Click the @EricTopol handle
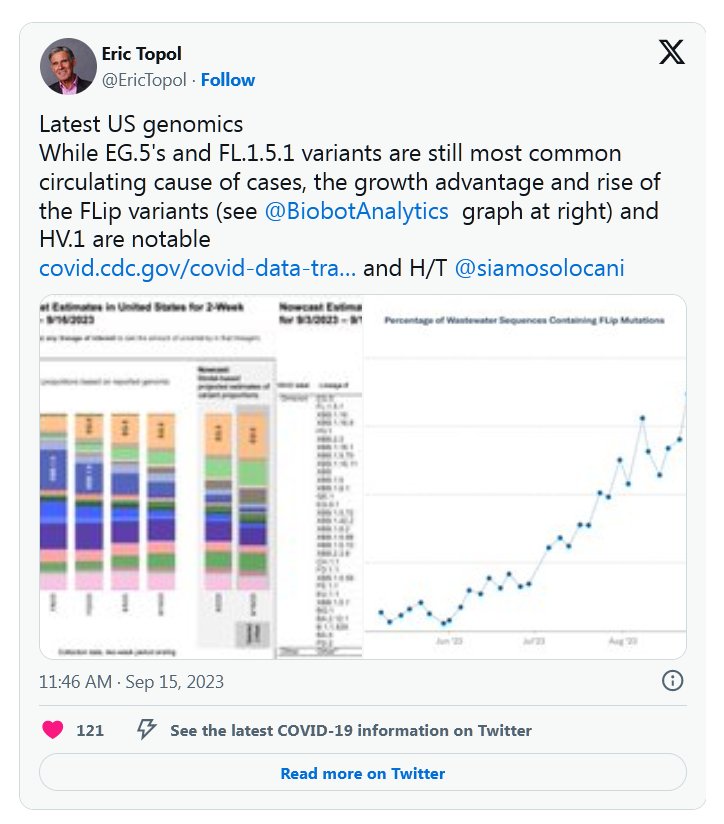 pyautogui.click(x=144, y=80)
